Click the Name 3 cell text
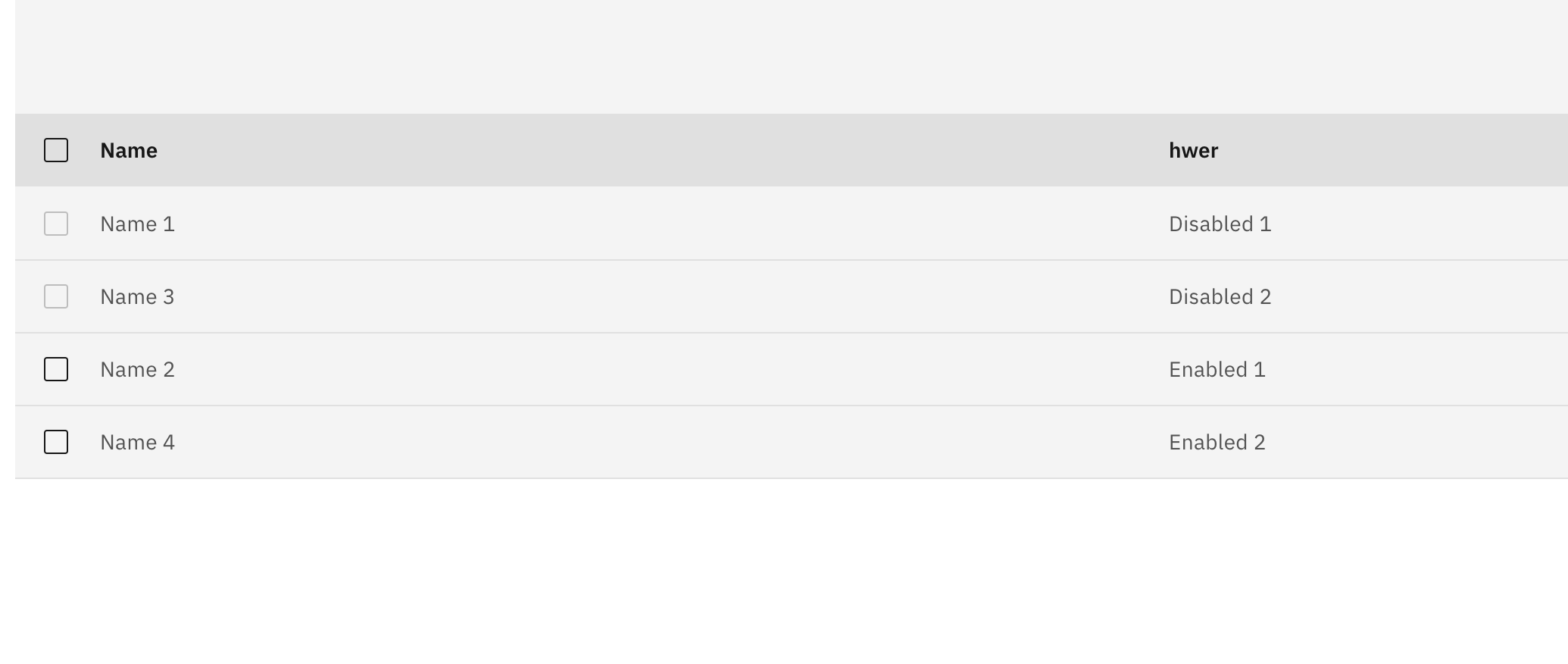The height and width of the screenshot is (664, 1568). coord(137,296)
